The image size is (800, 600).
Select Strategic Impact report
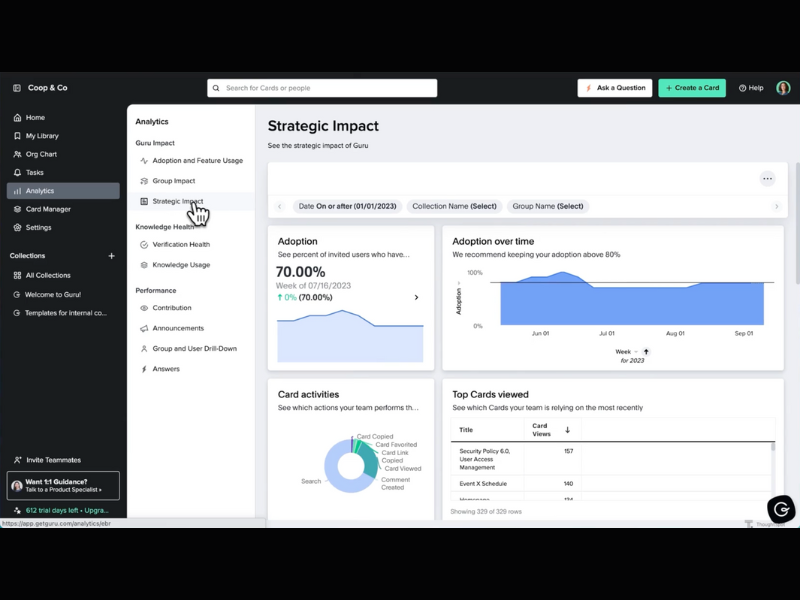point(191,202)
